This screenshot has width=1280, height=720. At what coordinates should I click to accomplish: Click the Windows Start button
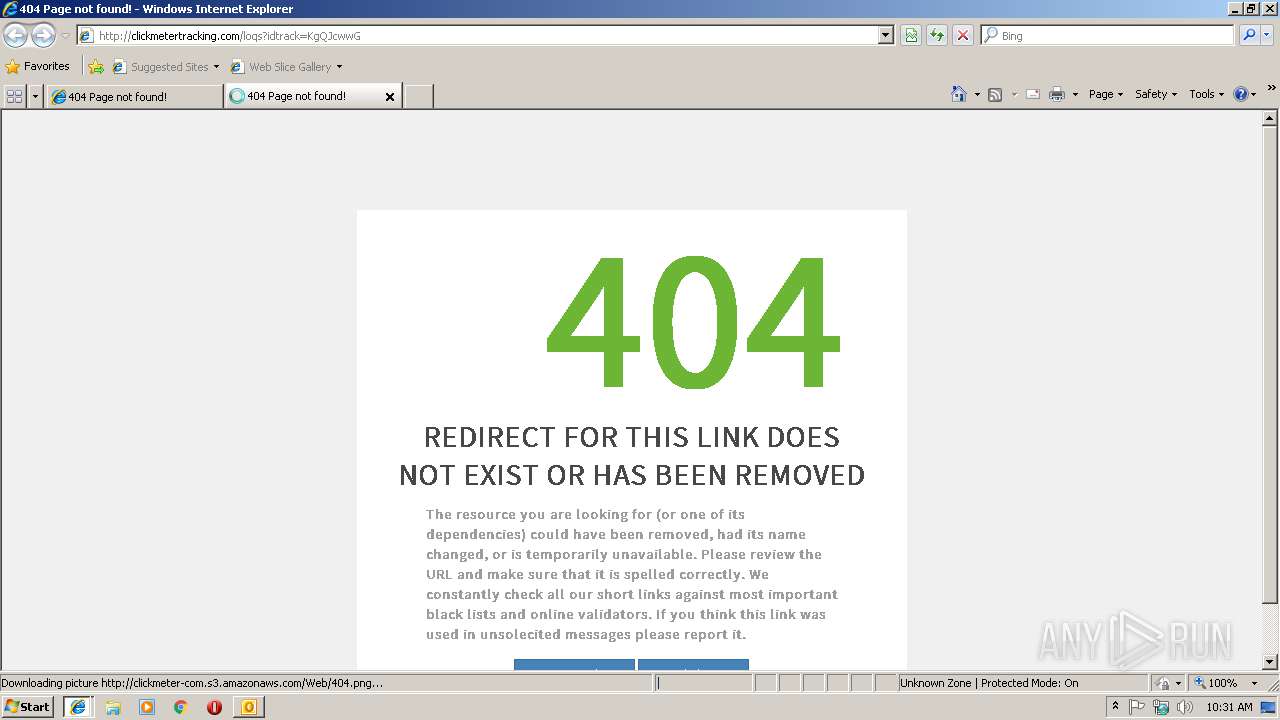pos(27,707)
